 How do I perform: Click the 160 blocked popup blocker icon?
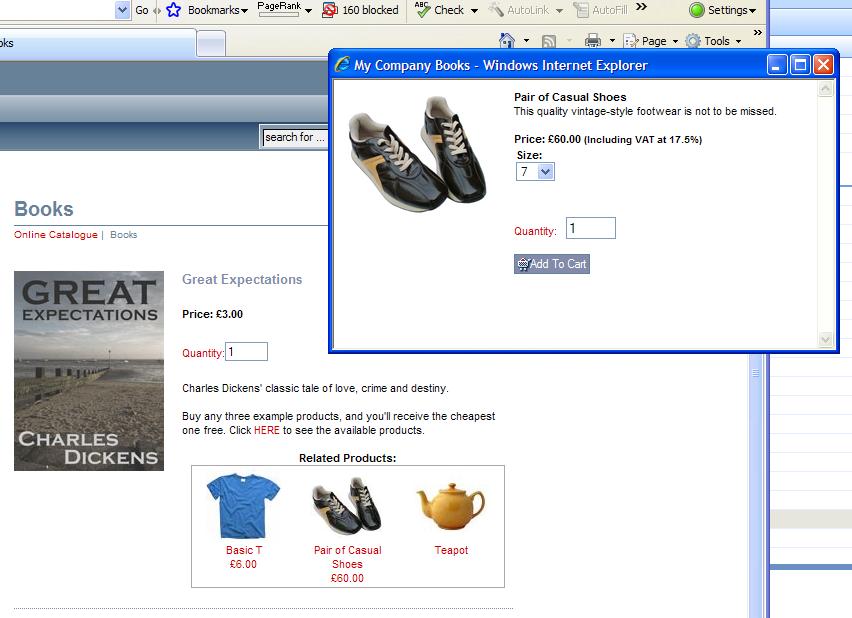[329, 10]
